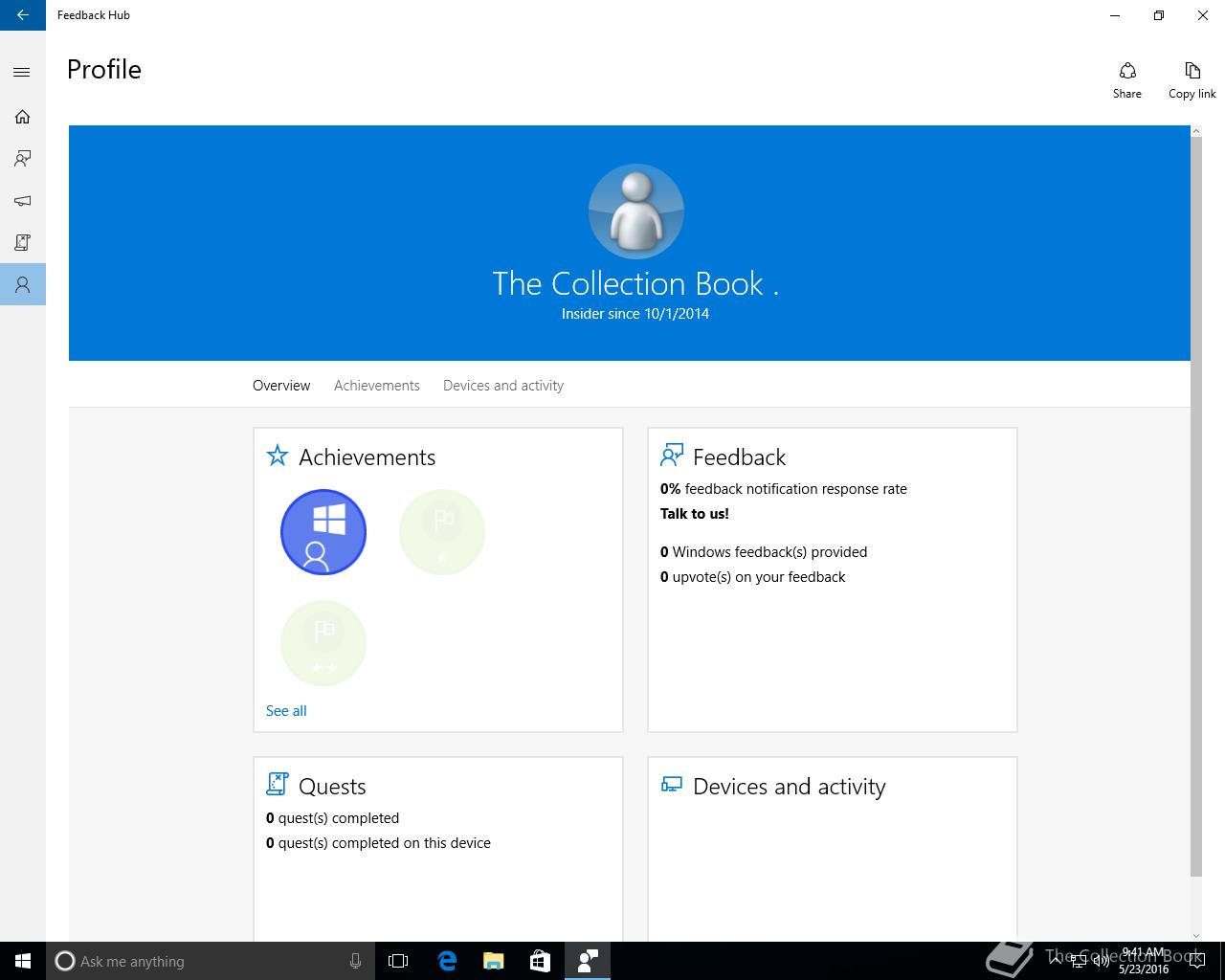Viewport: 1225px width, 980px height.
Task: Switch to Devices and activity tab
Action: click(503, 386)
